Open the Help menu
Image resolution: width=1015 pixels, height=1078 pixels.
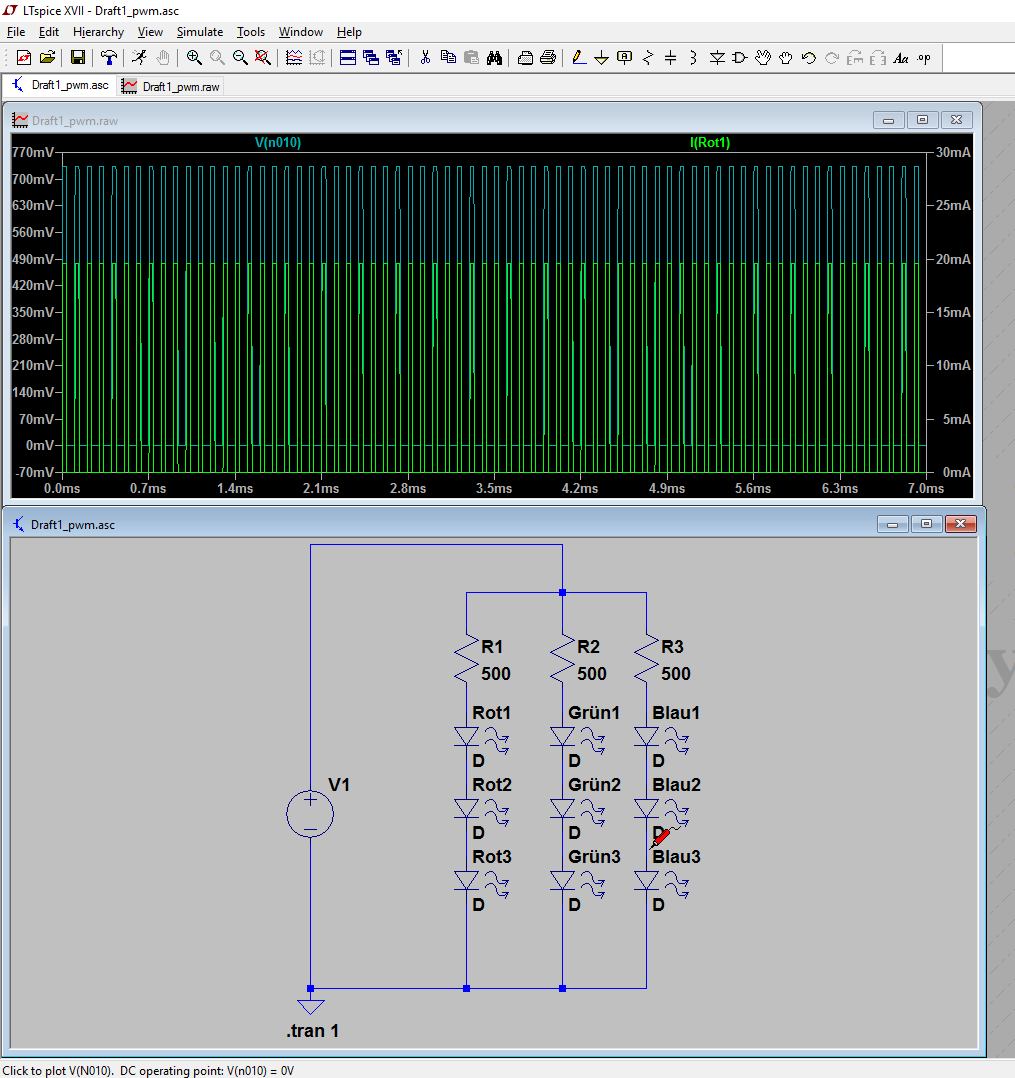(349, 32)
